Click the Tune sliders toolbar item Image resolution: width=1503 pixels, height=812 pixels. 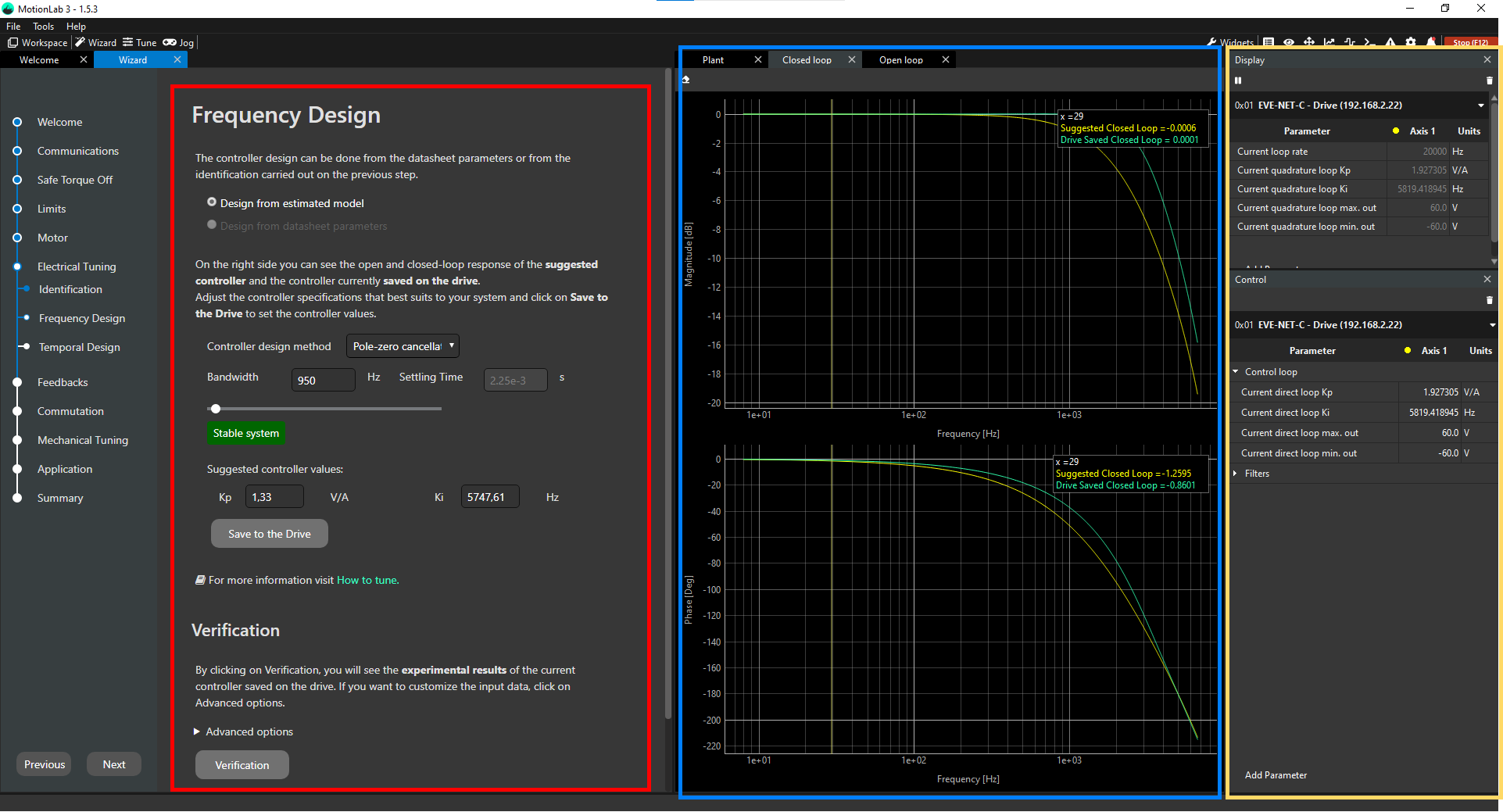pyautogui.click(x=139, y=43)
